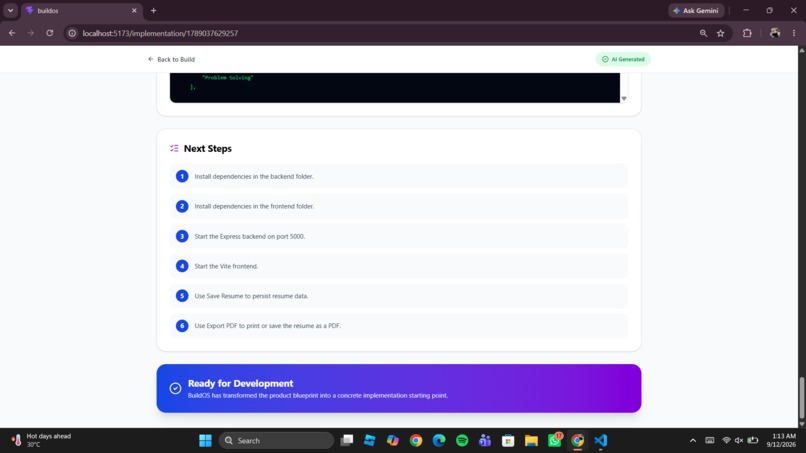Screen dimensions: 806x453
Task: Click the page vertical scrollbar thumb
Action: (801, 398)
